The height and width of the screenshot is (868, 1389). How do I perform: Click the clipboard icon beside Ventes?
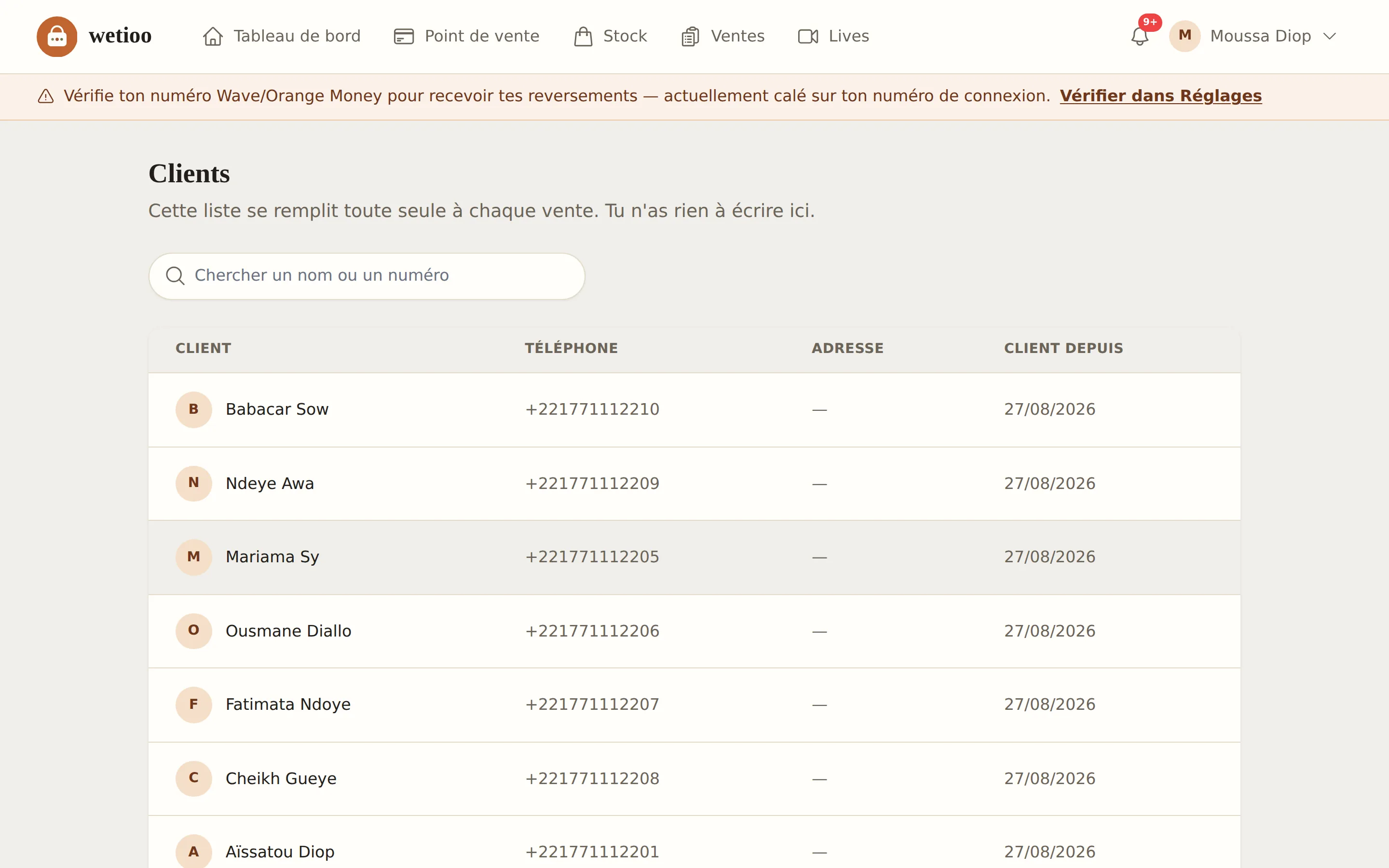[690, 36]
